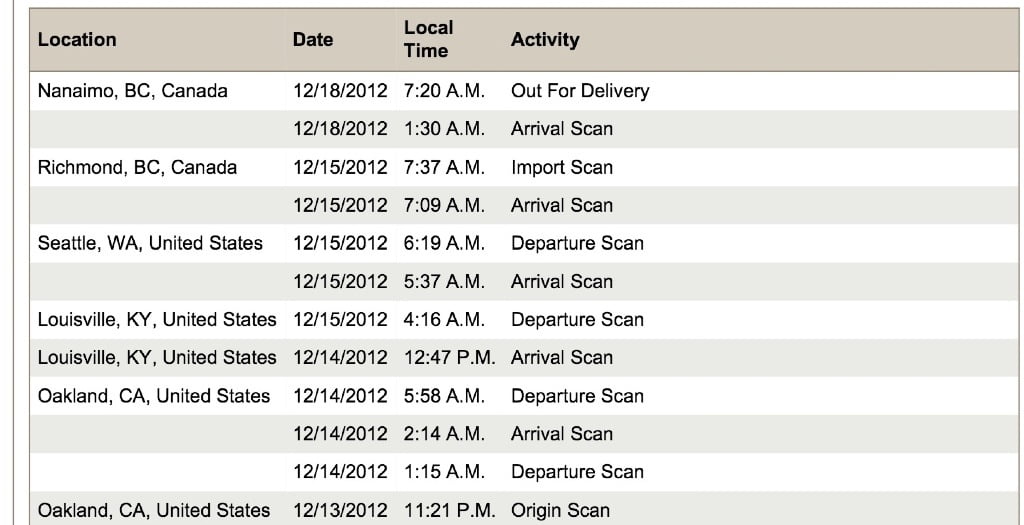Viewport: 1024px width, 525px height.
Task: Click the Origin Scan activity
Action: [x=560, y=510]
